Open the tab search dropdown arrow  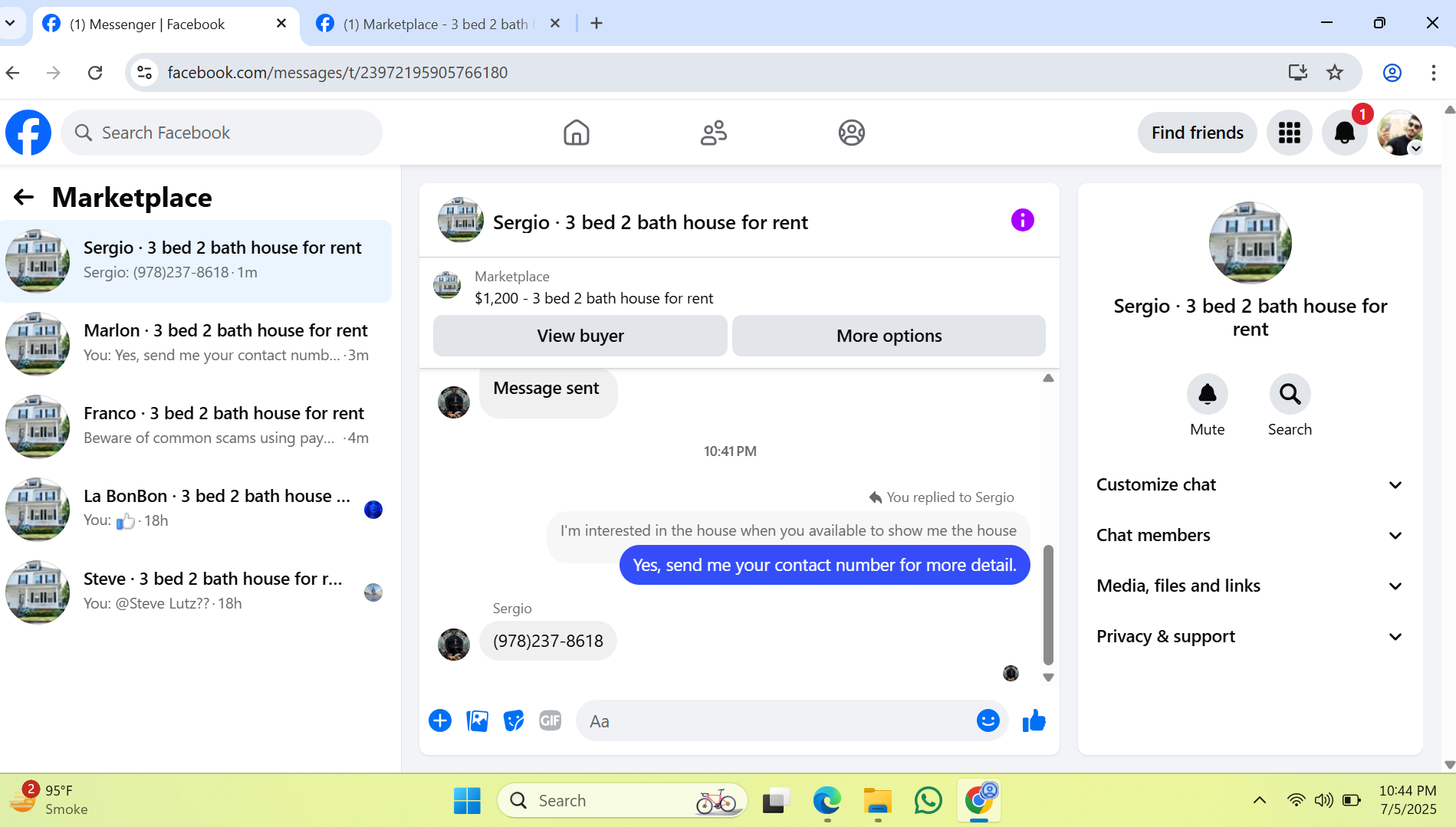point(10,23)
